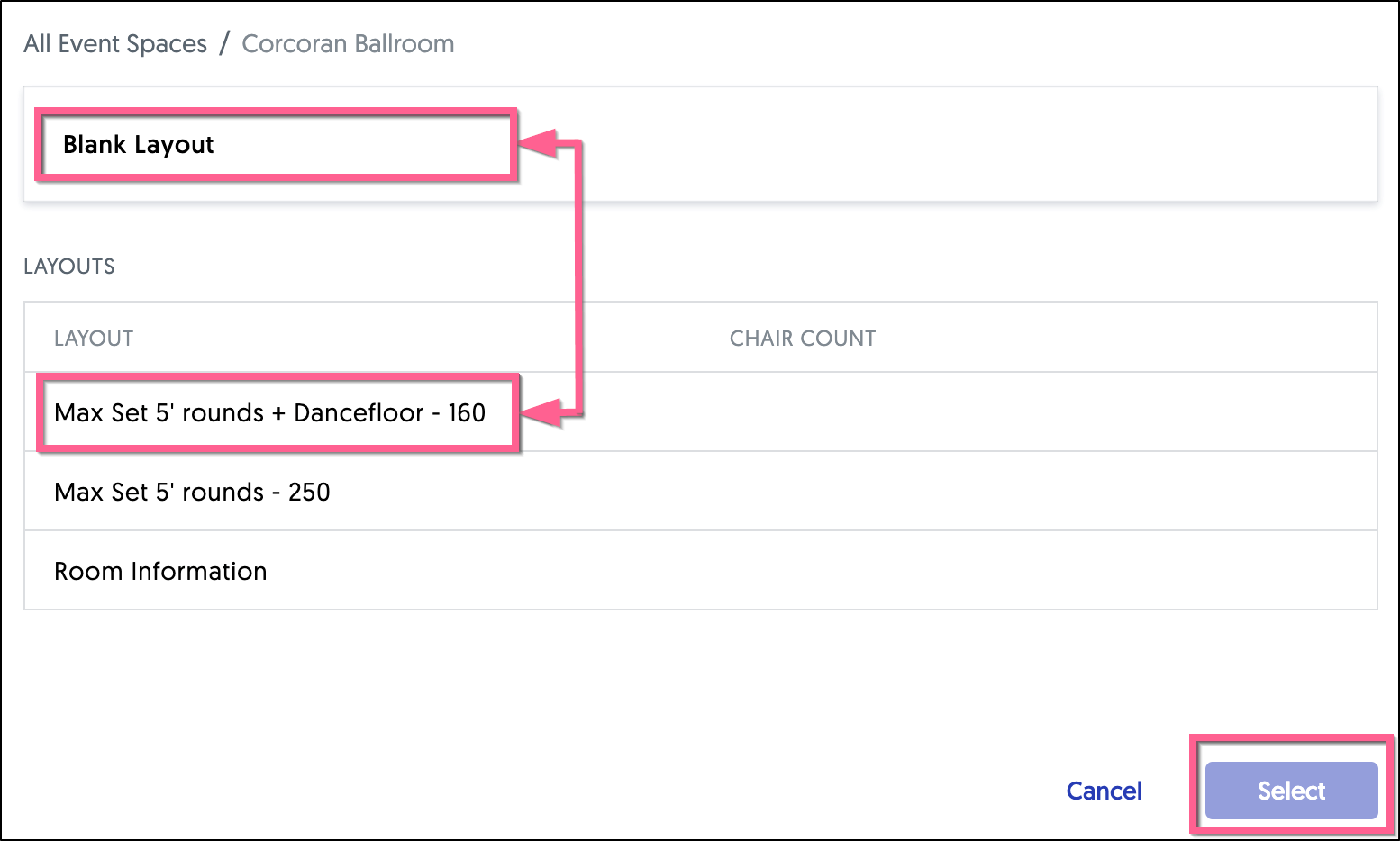Choose the Max Set 5' rounds - 250 layout
This screenshot has height=841, width=1400.
[192, 492]
